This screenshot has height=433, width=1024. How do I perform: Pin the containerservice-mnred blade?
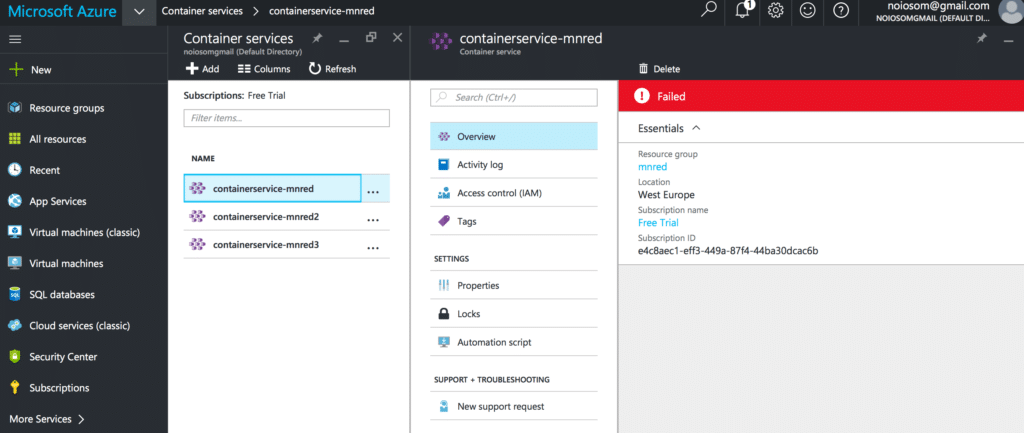pyautogui.click(x=982, y=39)
